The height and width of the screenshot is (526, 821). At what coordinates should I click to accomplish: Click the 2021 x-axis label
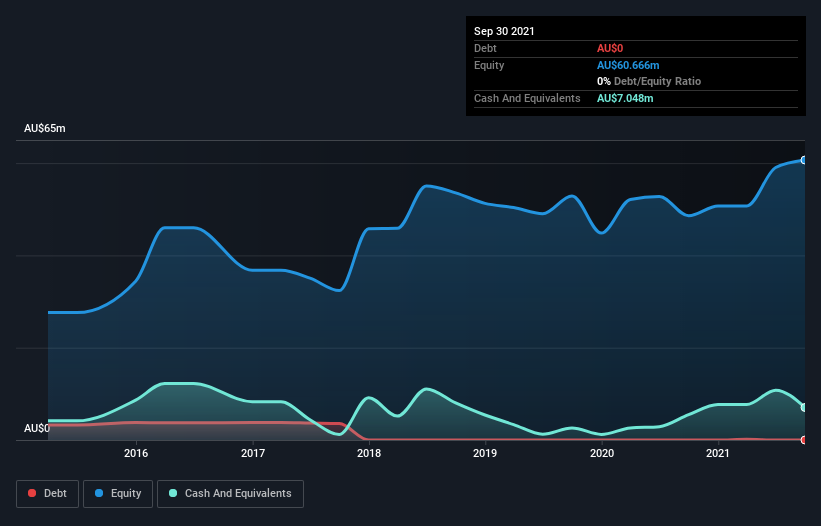718,453
